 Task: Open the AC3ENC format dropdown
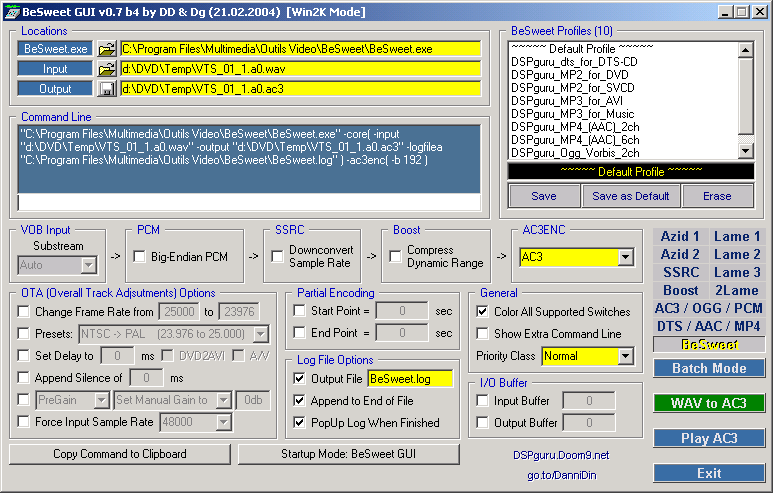click(x=626, y=257)
